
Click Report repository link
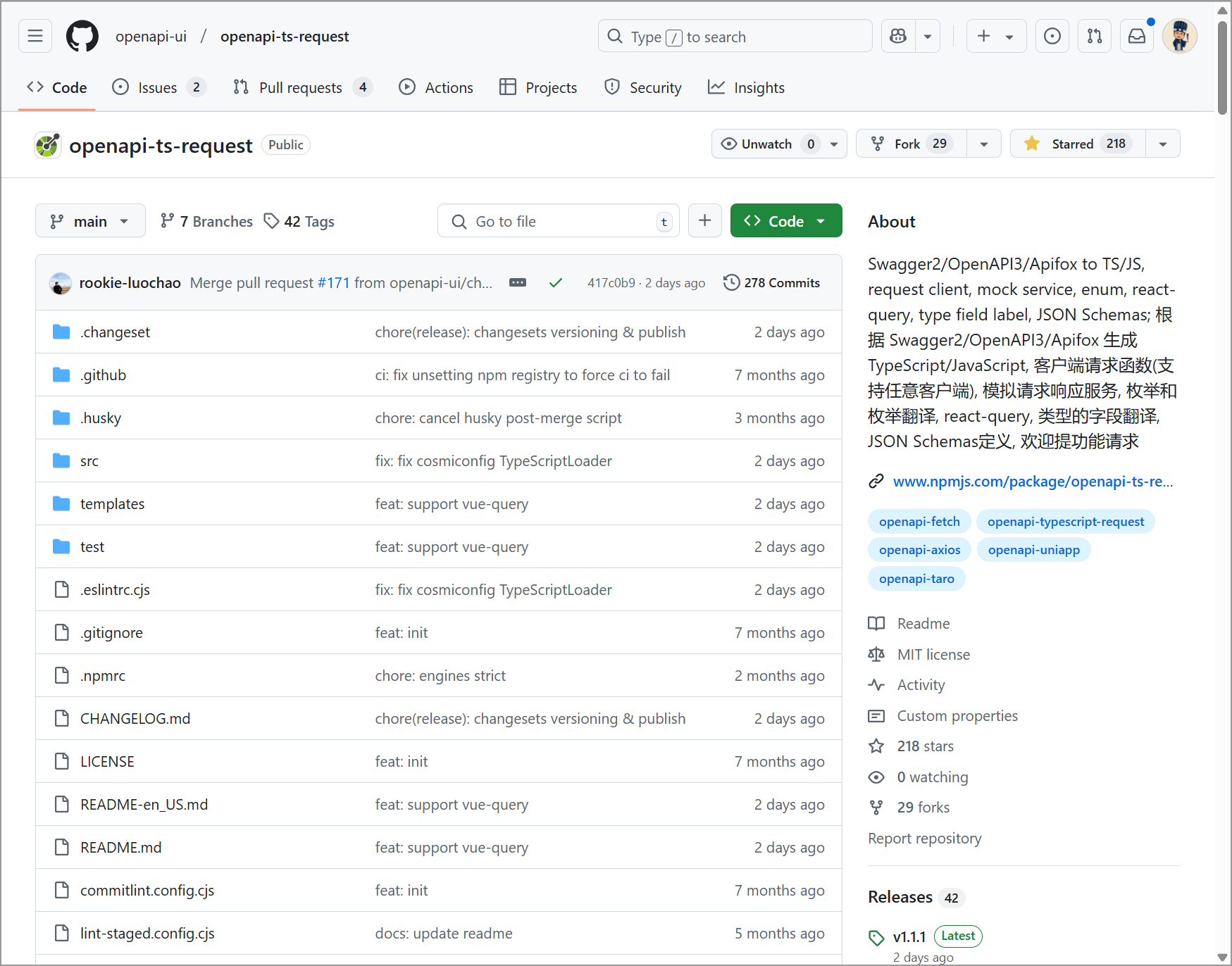(x=924, y=839)
